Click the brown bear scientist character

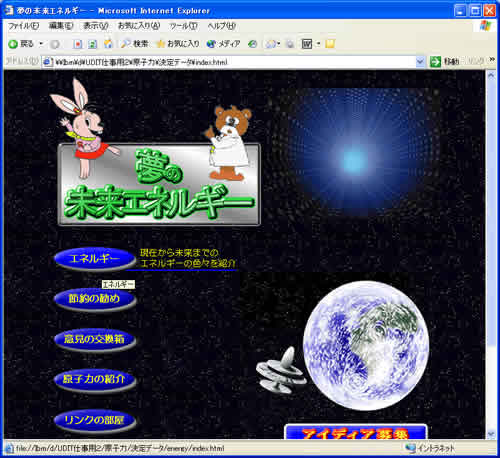point(229,143)
